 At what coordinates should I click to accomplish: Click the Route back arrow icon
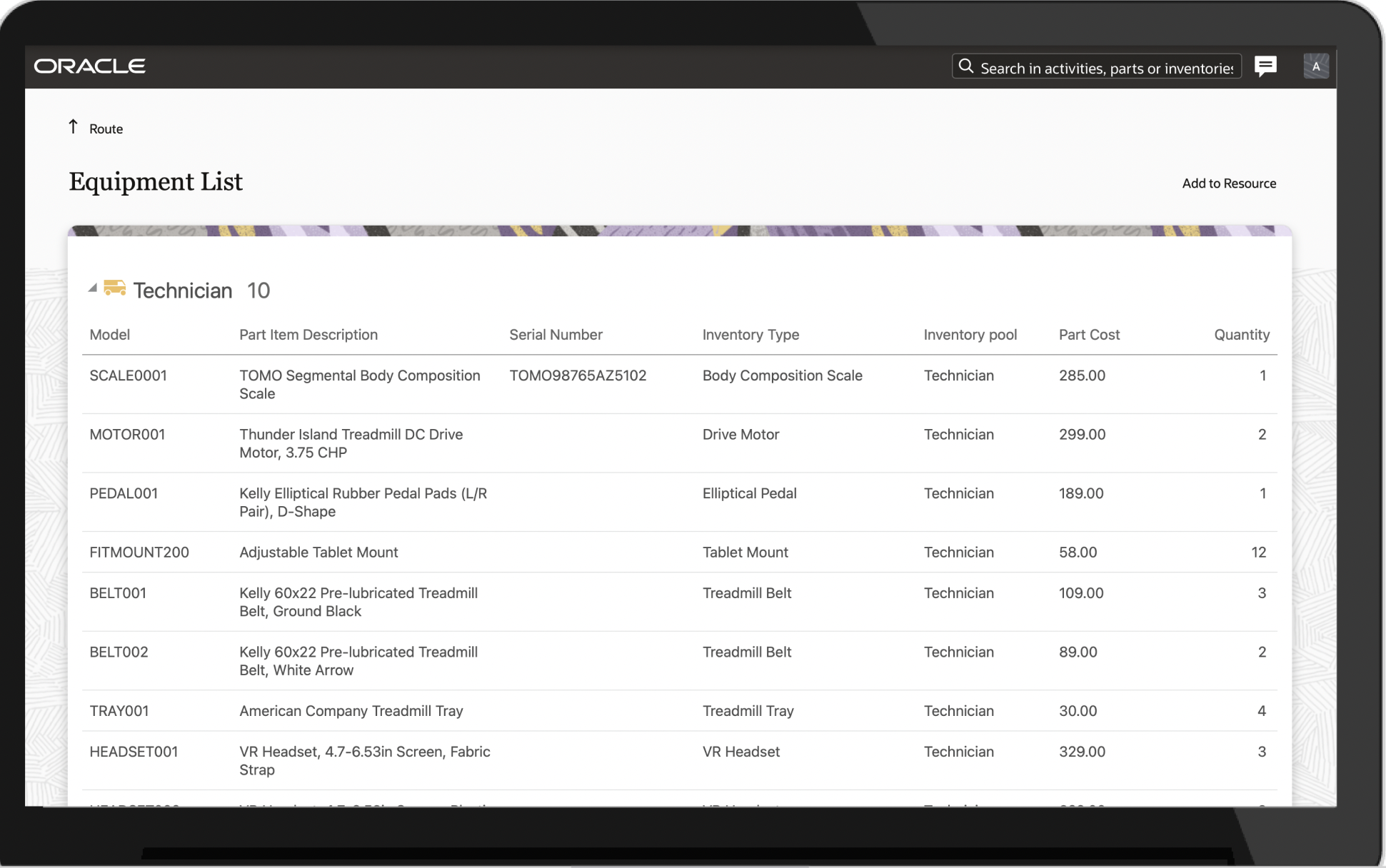[x=73, y=127]
